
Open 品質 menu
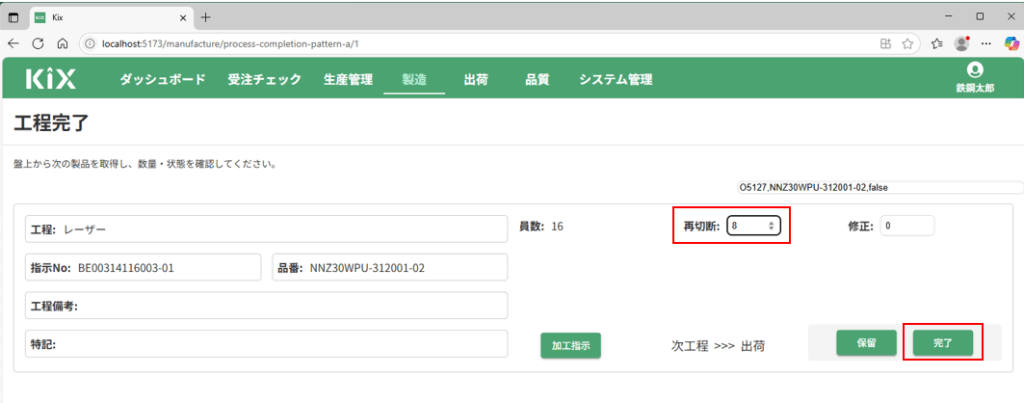[x=537, y=80]
